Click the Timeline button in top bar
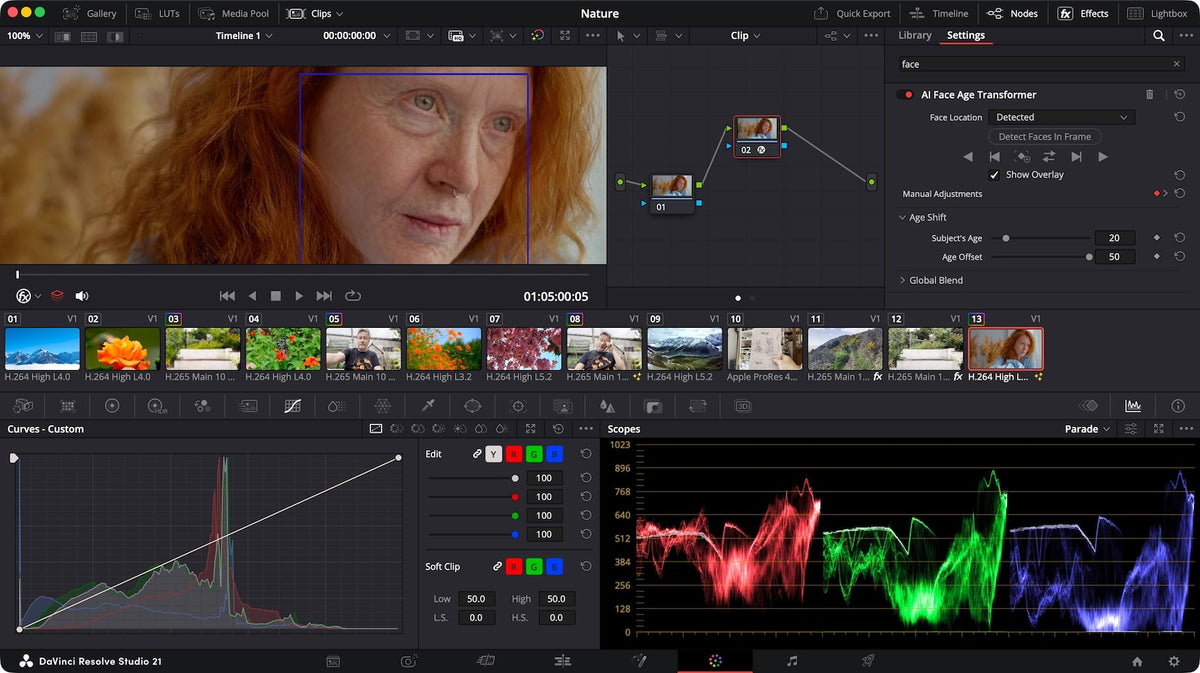Screen dimensions: 1200x673 pyautogui.click(x=940, y=14)
